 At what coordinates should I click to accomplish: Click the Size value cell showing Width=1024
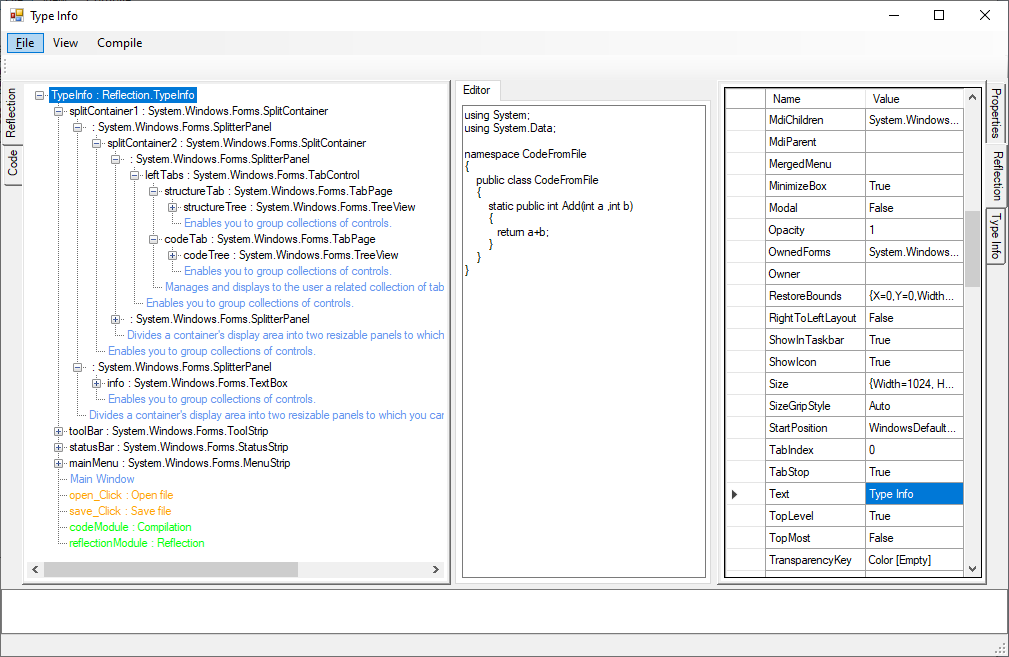pos(914,385)
